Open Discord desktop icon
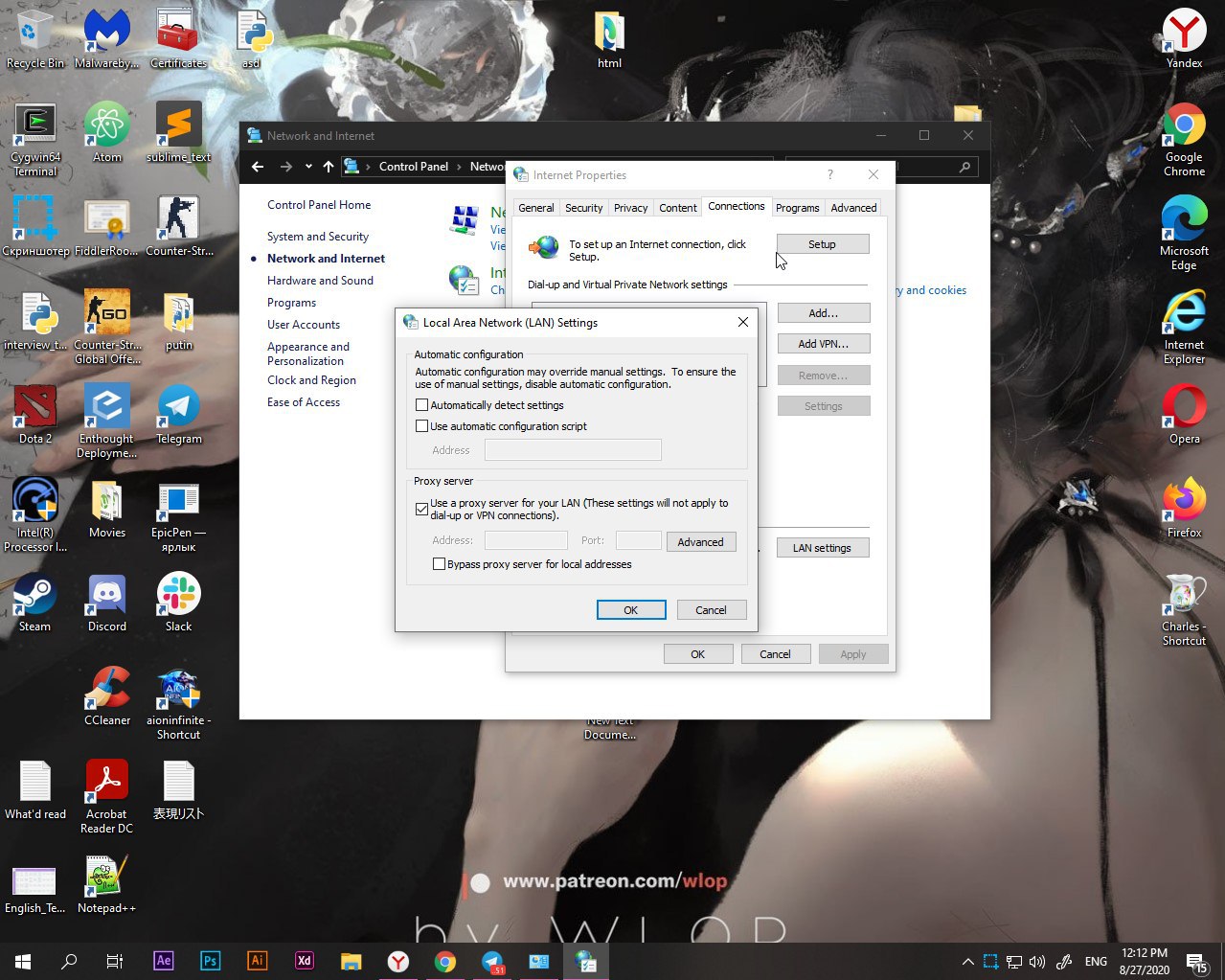Image resolution: width=1225 pixels, height=980 pixels. click(107, 602)
